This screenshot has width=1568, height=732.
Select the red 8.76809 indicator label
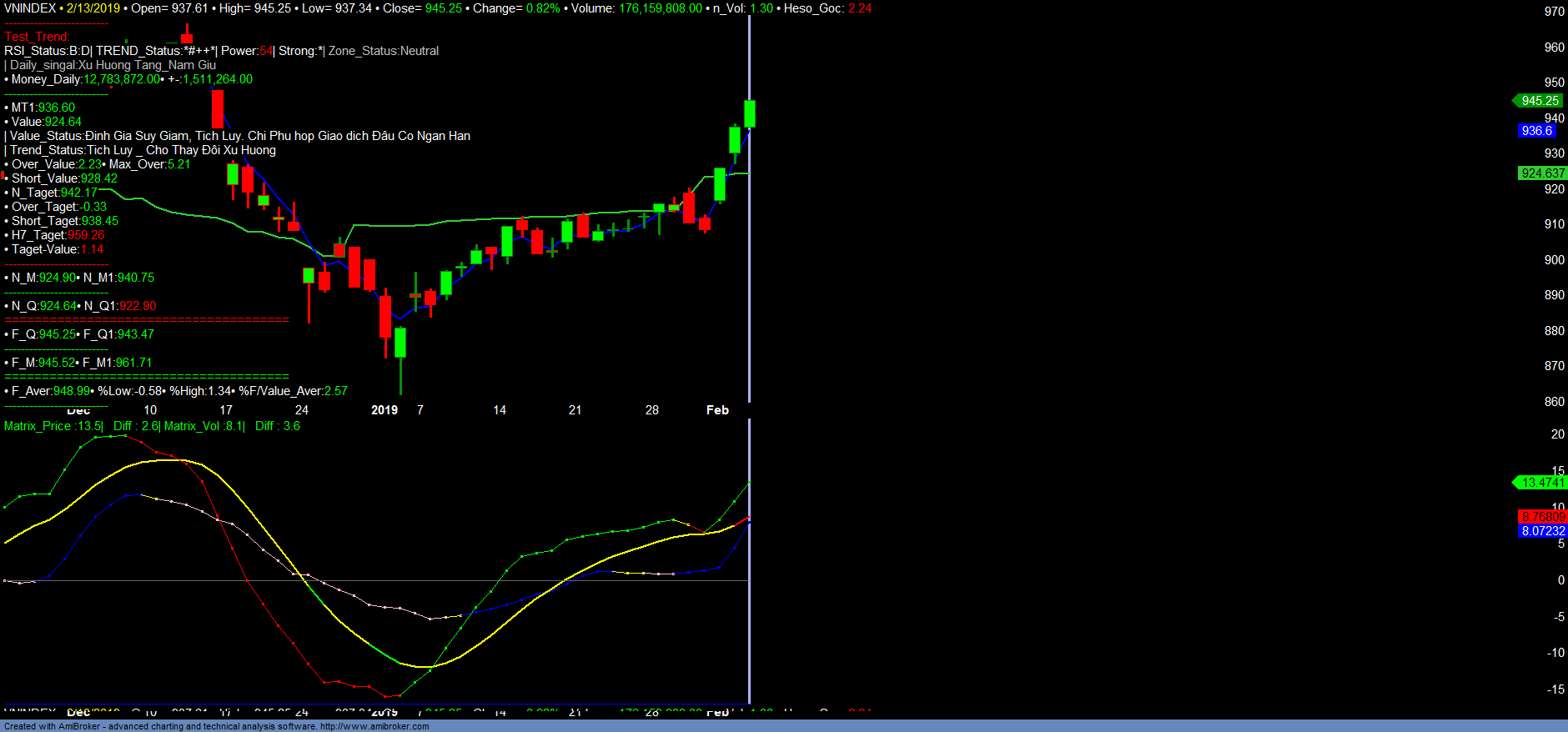coord(1543,517)
